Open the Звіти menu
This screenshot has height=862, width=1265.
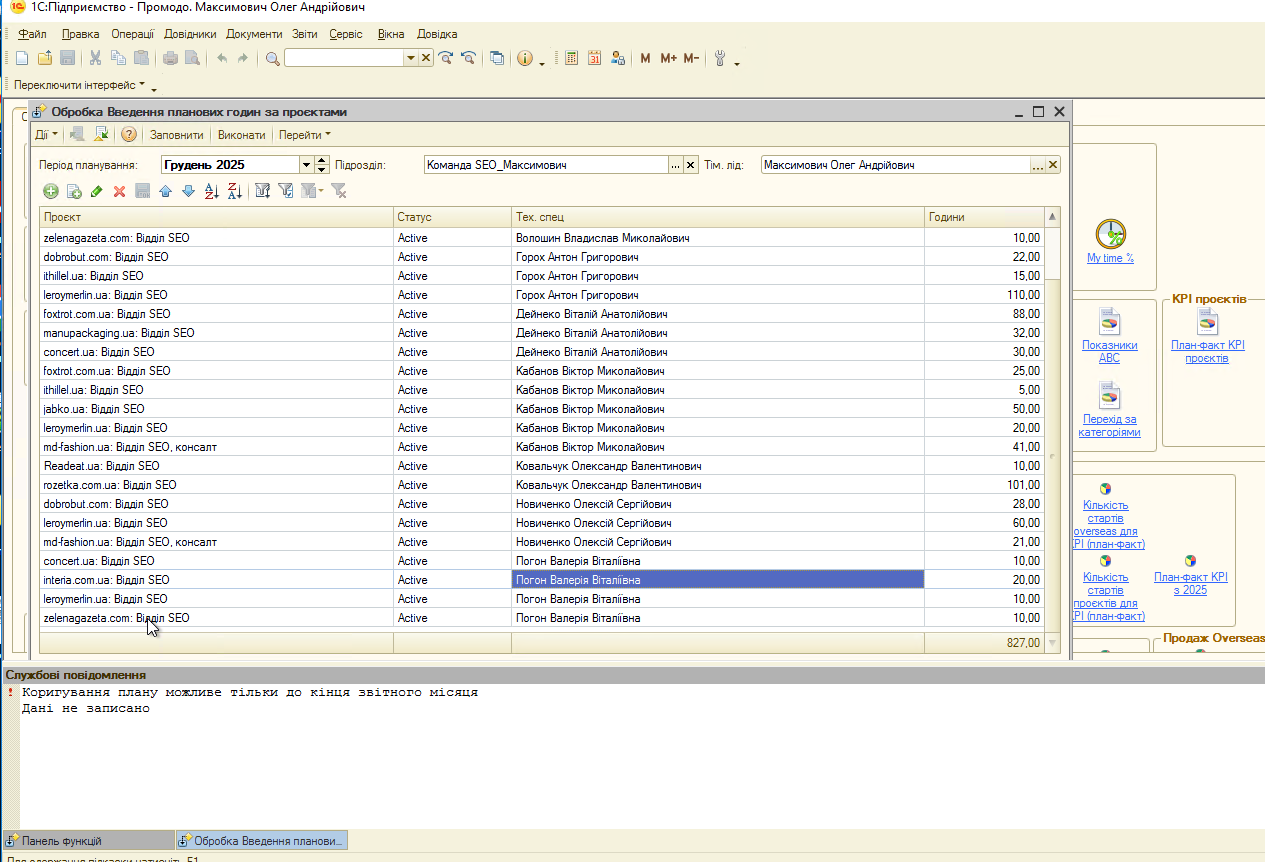point(304,34)
